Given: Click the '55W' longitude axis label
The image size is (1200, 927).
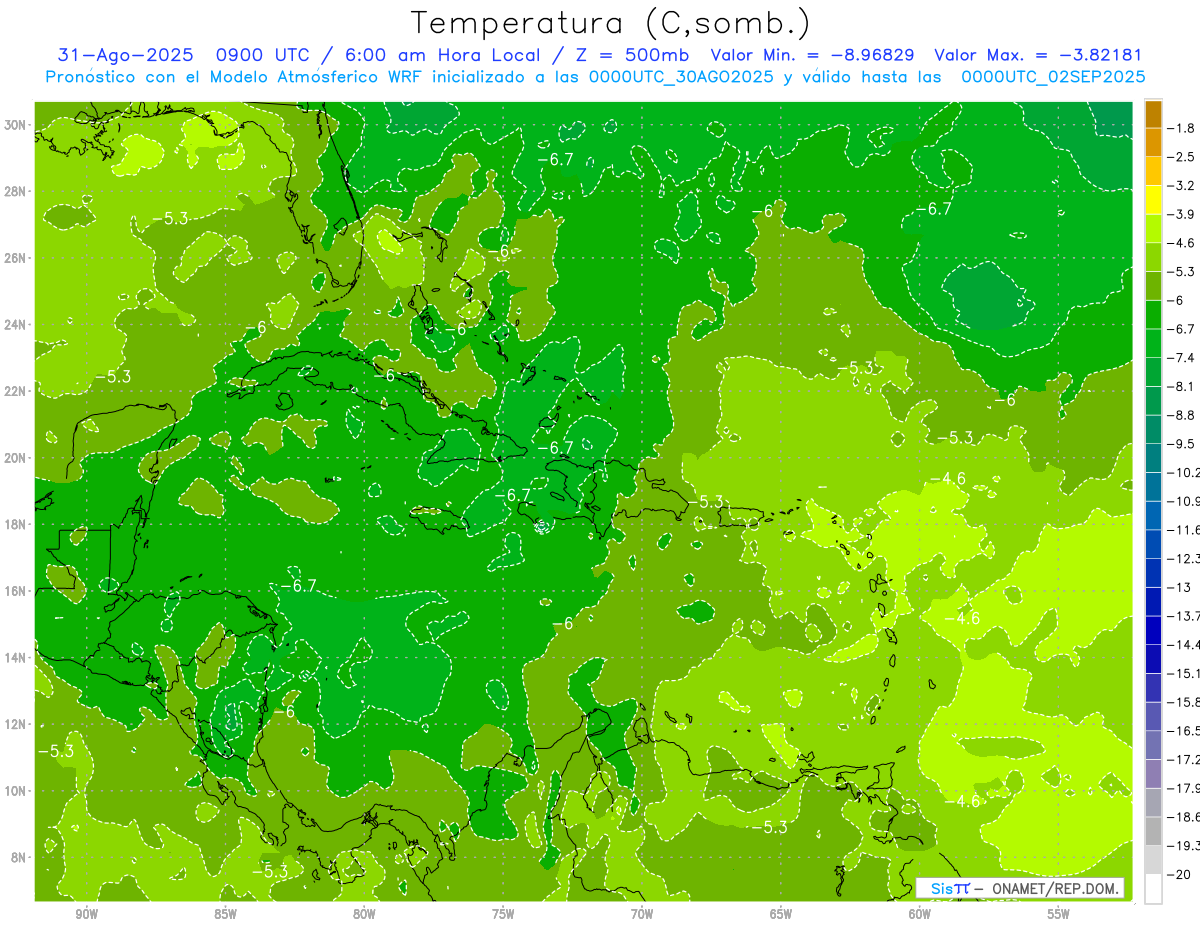Looking at the screenshot, I should 1059,914.
